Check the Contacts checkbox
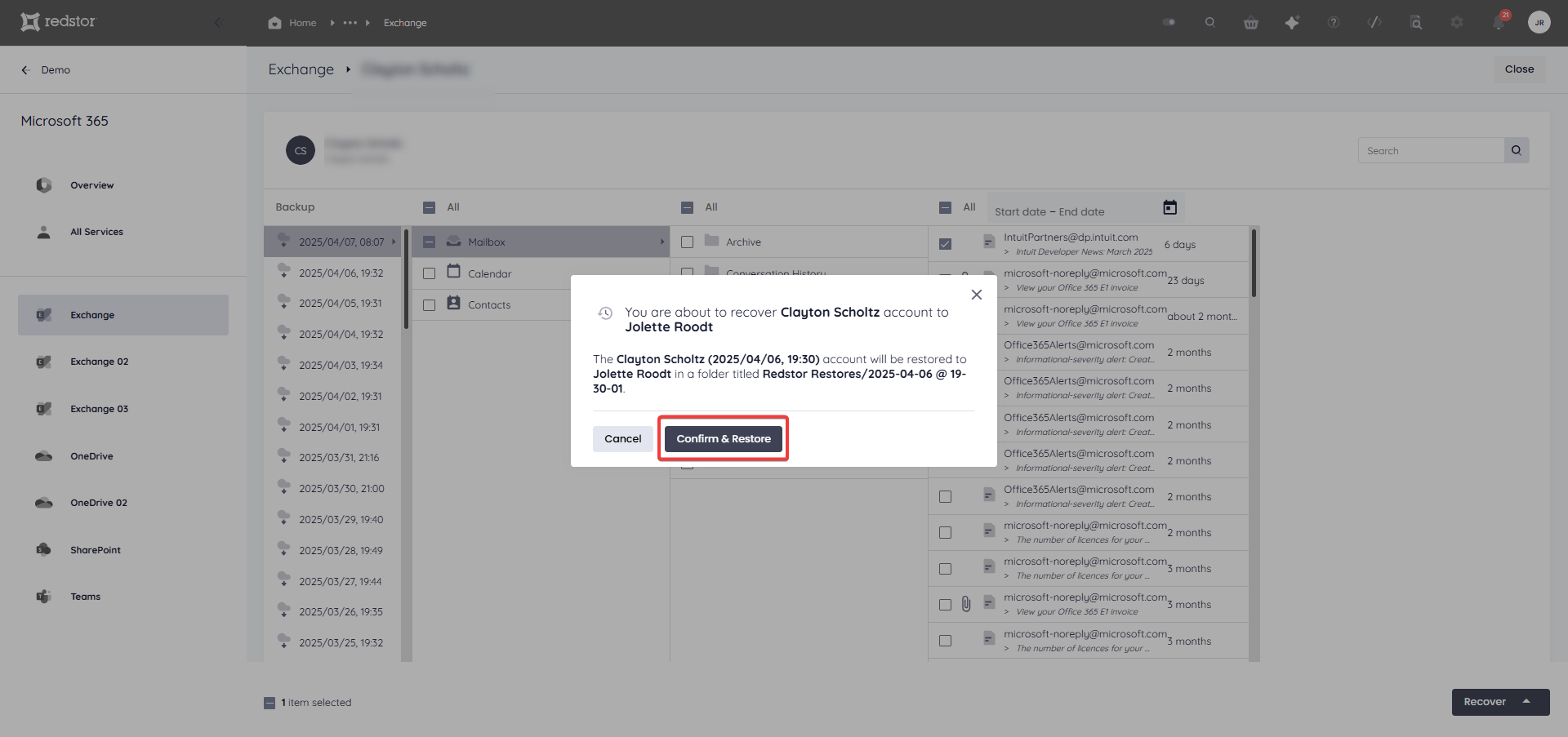The image size is (1568, 737). (x=429, y=305)
